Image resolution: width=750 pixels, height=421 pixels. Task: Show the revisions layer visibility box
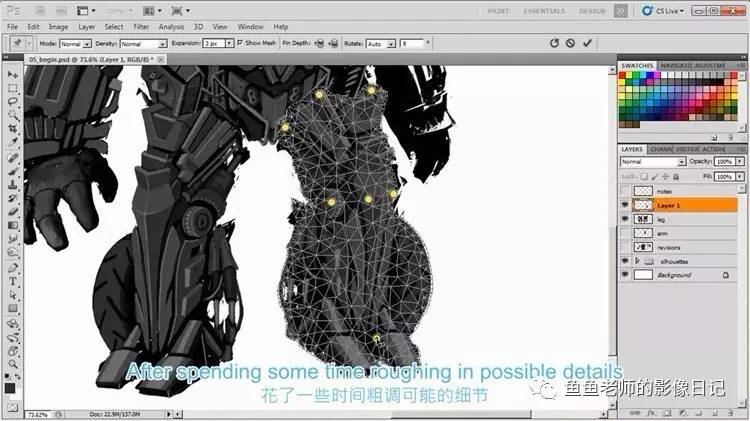pos(625,247)
